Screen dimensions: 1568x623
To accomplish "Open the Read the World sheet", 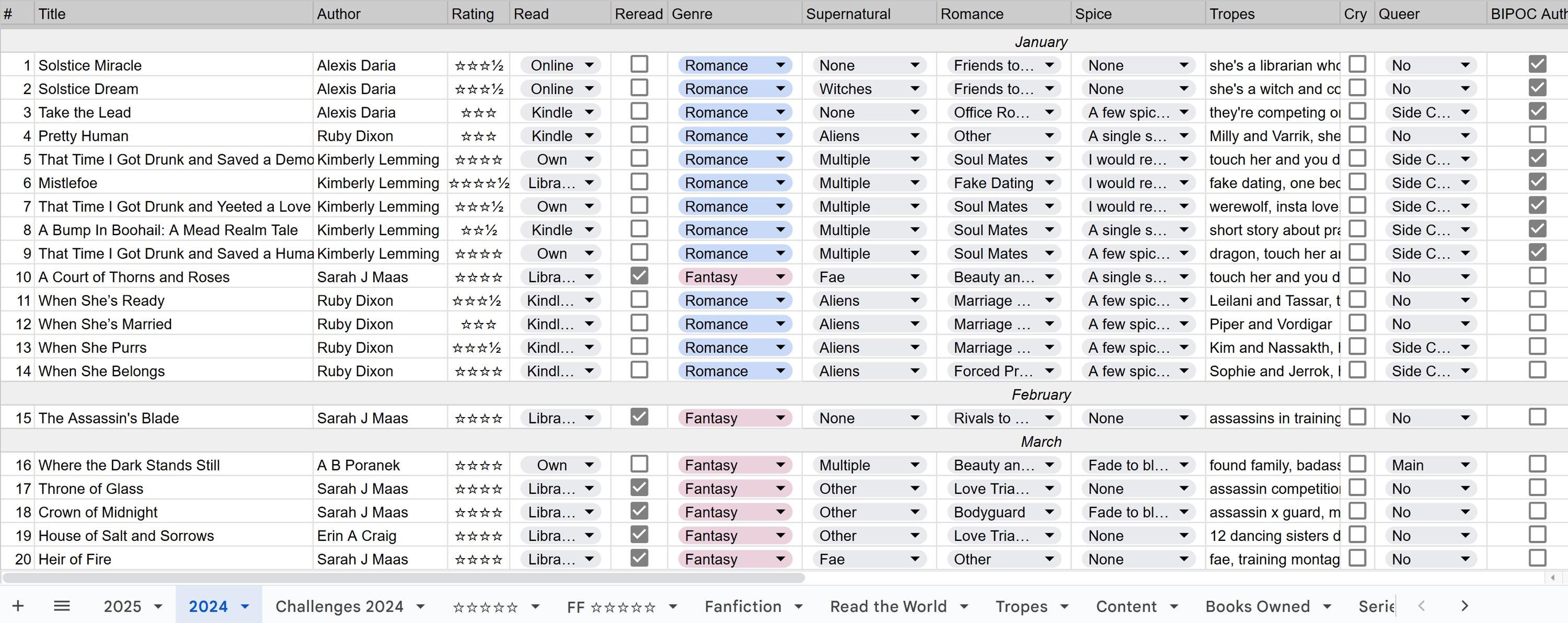I will click(x=888, y=606).
